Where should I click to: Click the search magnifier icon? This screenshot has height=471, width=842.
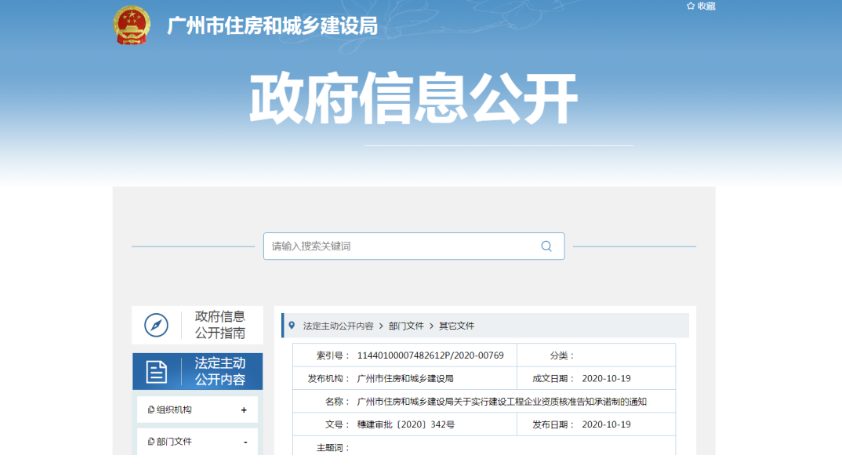point(546,246)
